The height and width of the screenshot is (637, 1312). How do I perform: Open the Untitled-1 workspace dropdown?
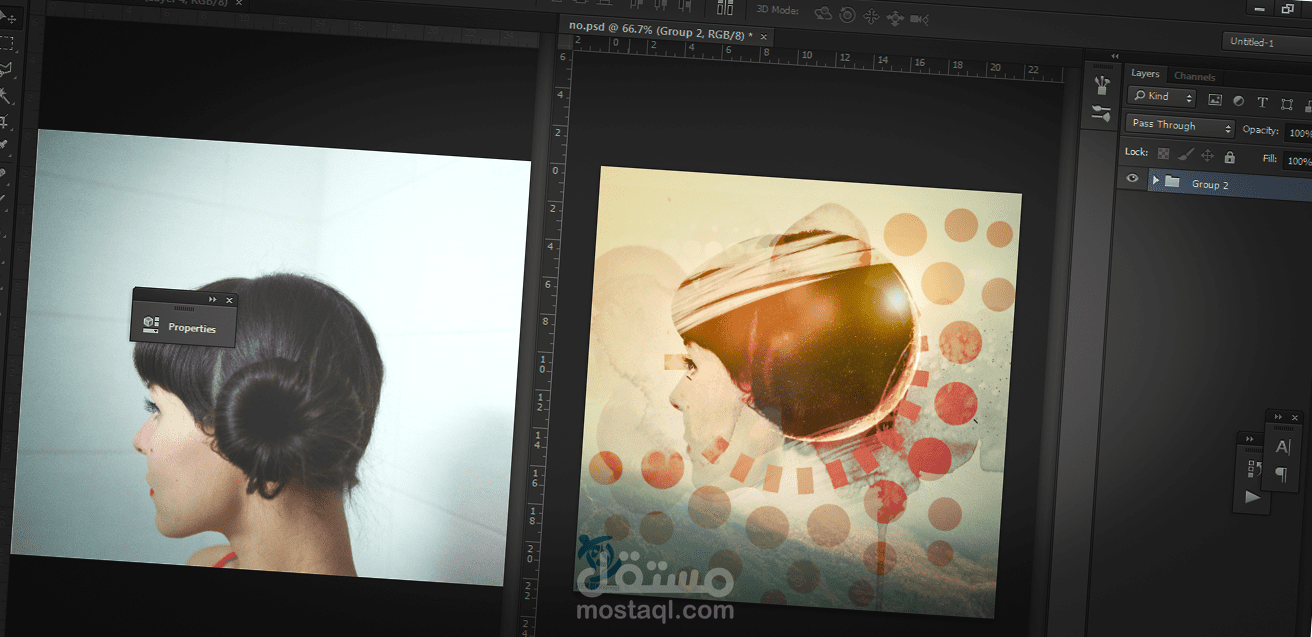click(1266, 42)
